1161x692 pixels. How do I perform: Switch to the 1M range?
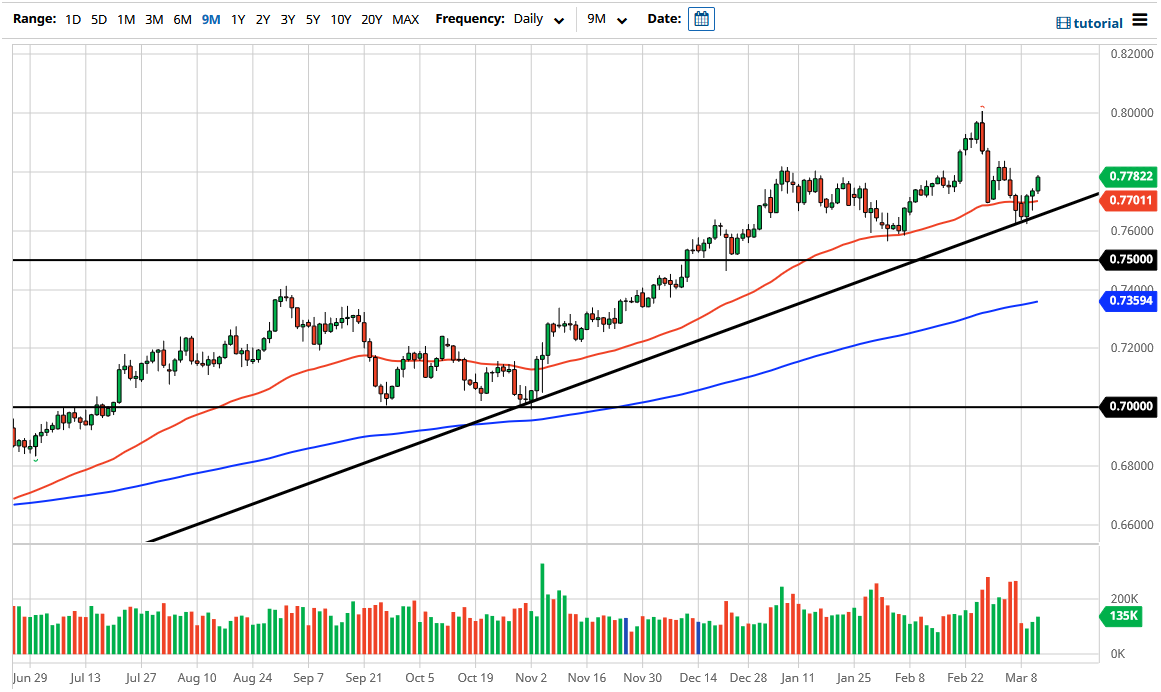(127, 18)
